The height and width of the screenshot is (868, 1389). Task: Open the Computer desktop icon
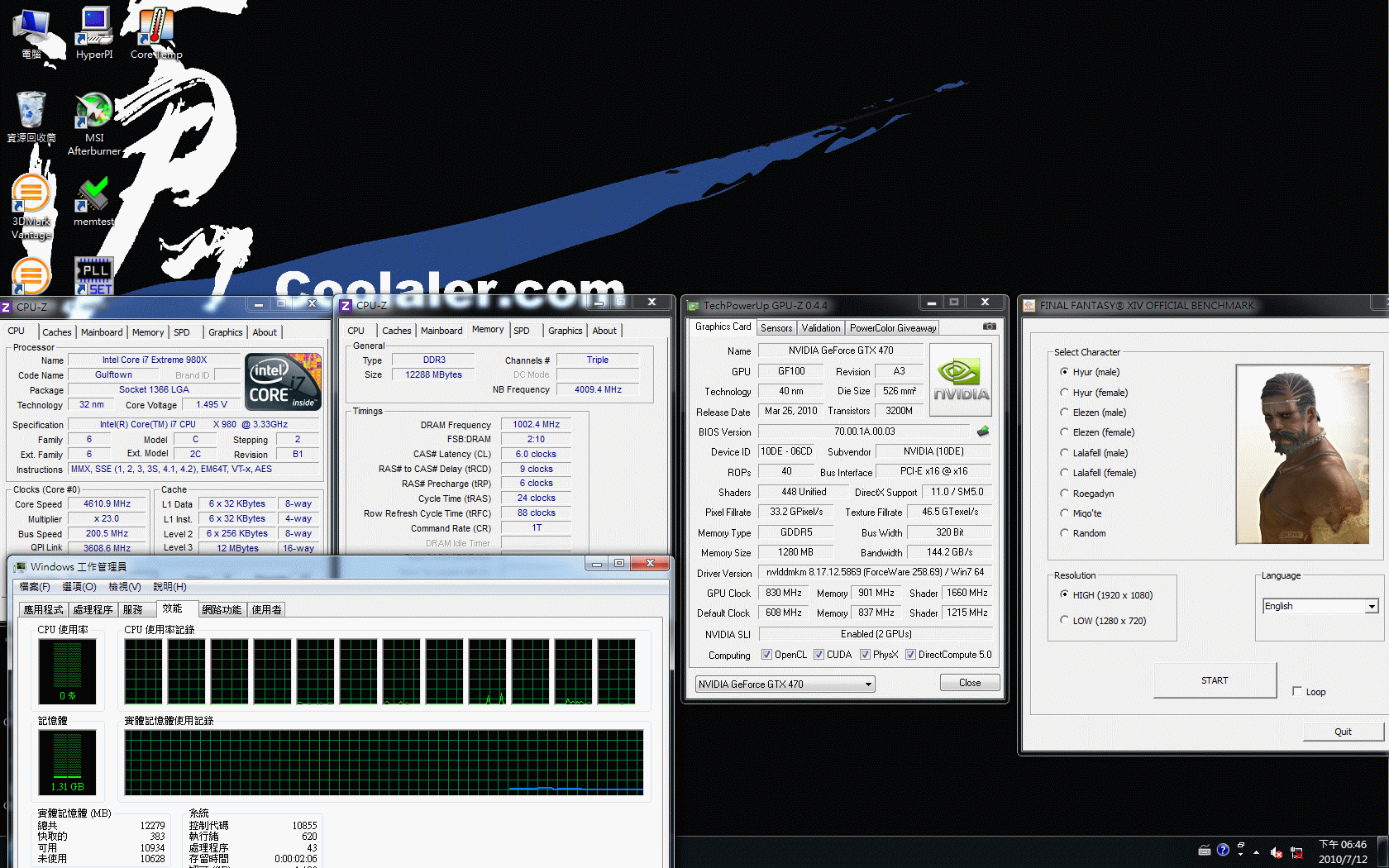tap(31, 33)
